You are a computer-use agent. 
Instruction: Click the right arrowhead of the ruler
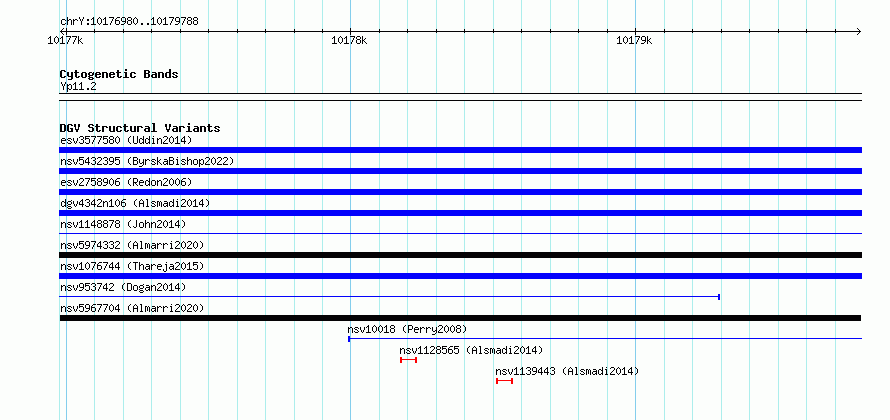pyautogui.click(x=859, y=31)
